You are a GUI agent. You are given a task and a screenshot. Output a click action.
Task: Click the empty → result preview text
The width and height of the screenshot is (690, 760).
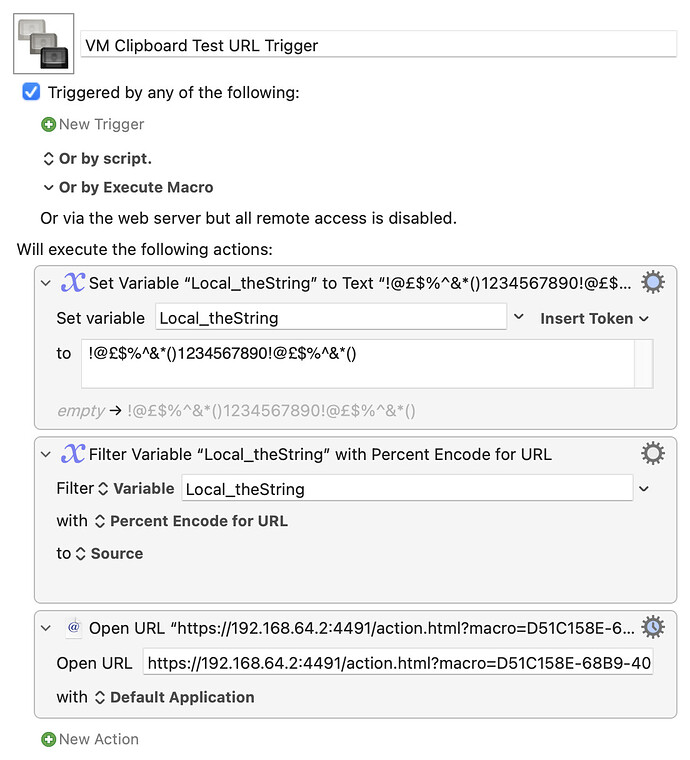(236, 411)
